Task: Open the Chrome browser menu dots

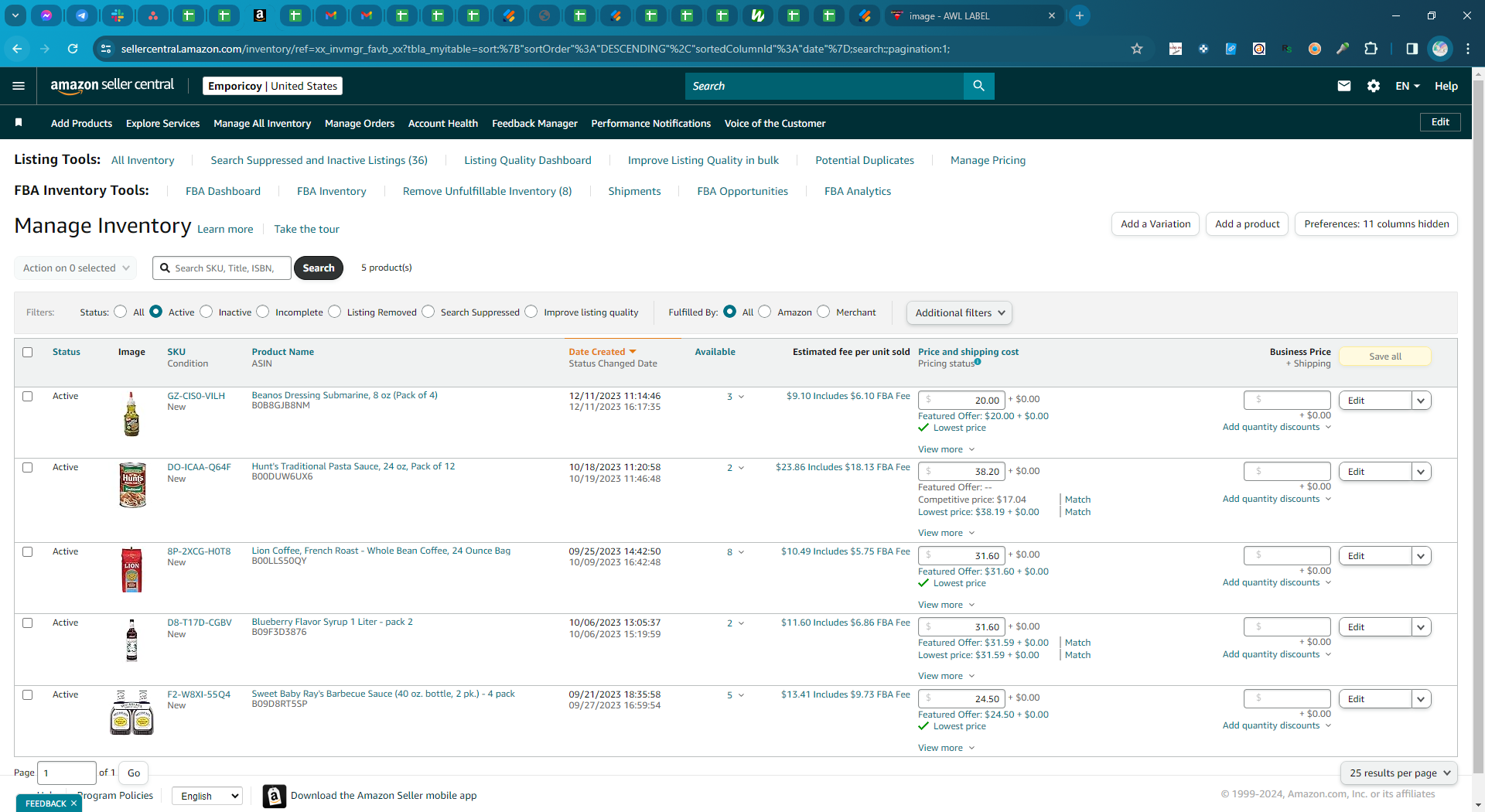Action: [1468, 49]
